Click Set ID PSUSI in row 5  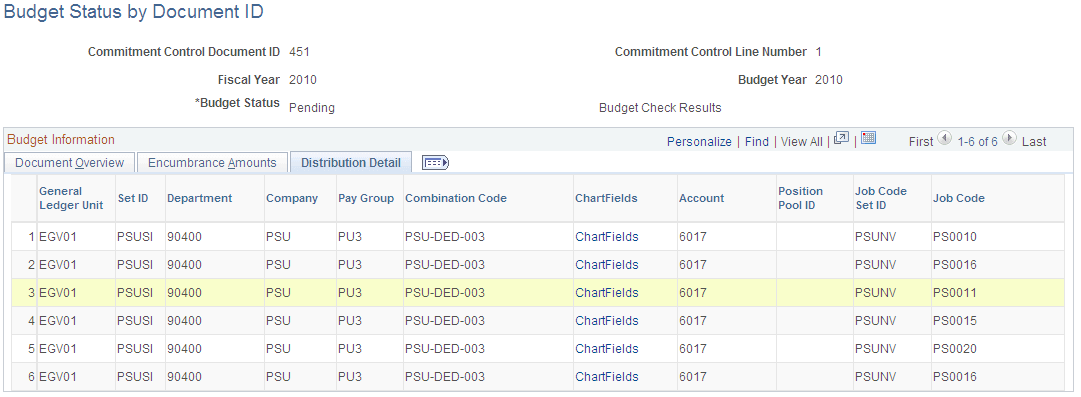click(135, 349)
